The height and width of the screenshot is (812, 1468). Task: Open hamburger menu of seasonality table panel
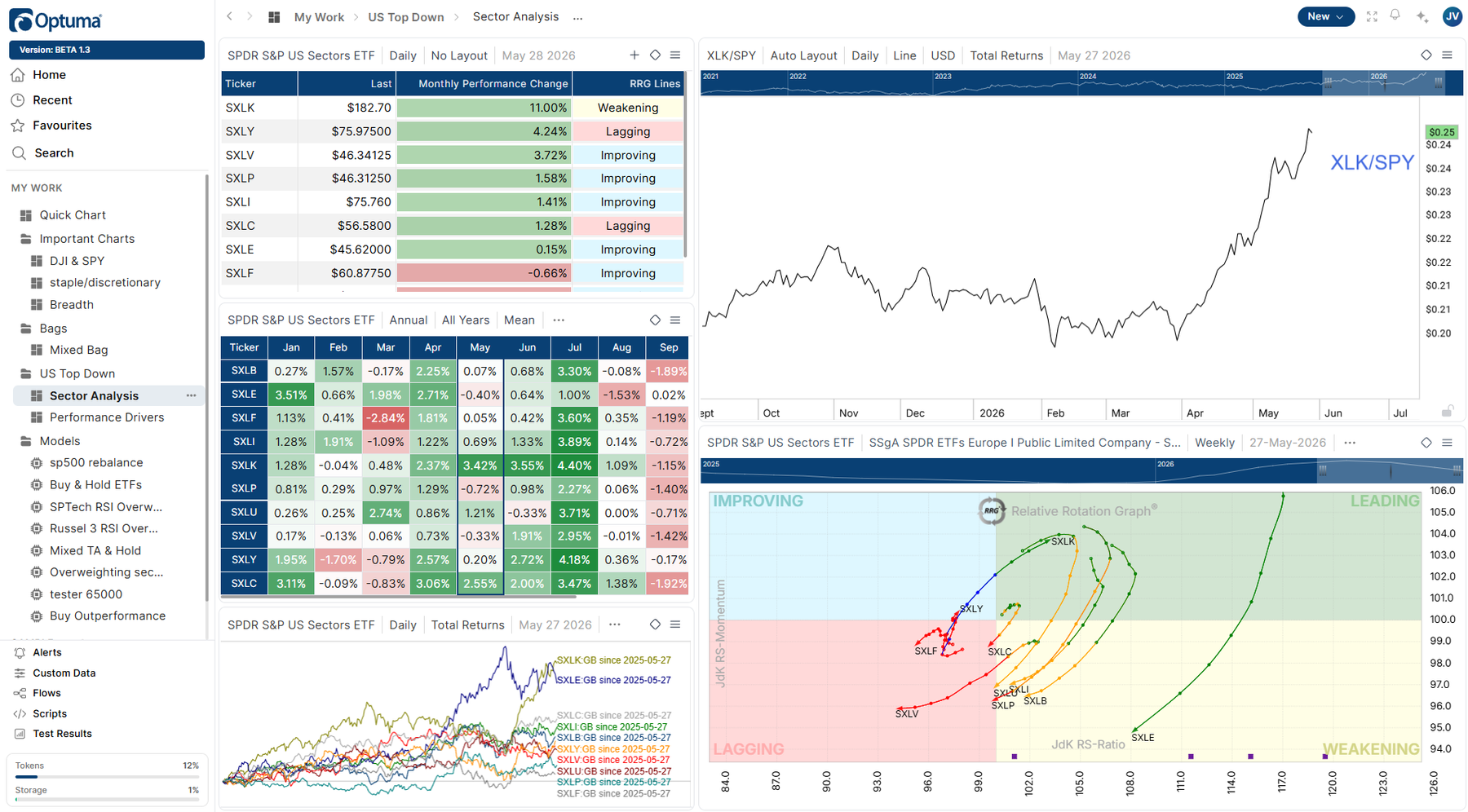[x=675, y=320]
